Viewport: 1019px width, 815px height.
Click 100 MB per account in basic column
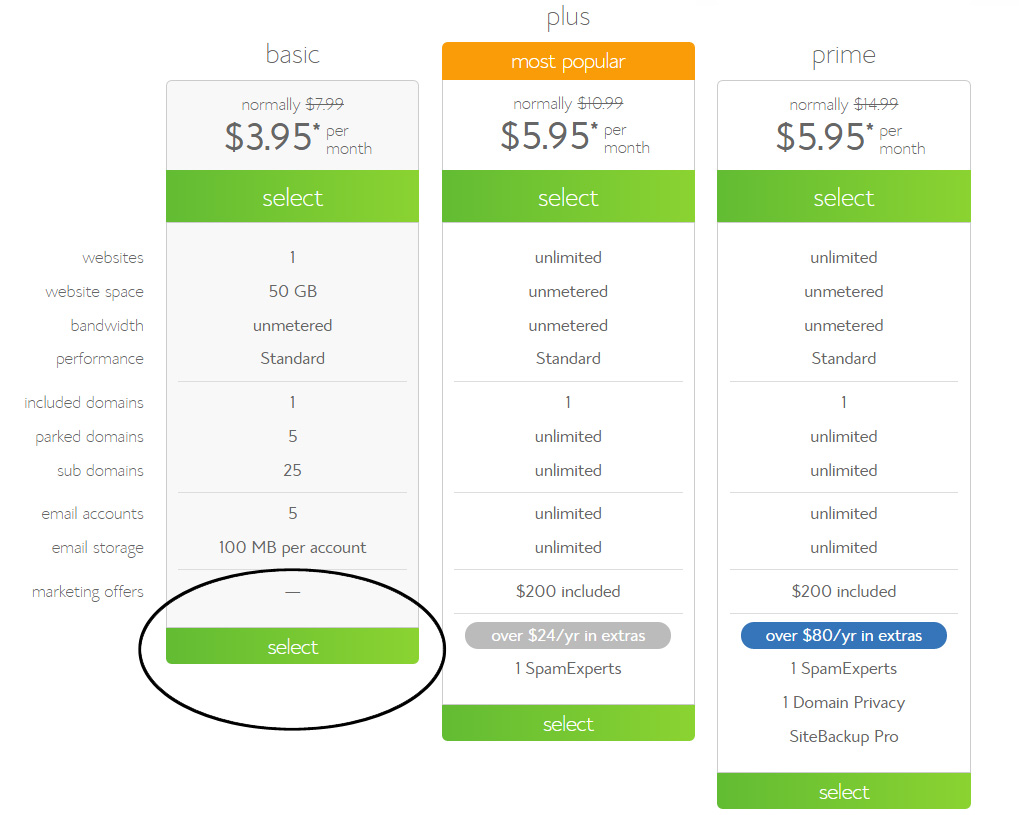point(292,548)
